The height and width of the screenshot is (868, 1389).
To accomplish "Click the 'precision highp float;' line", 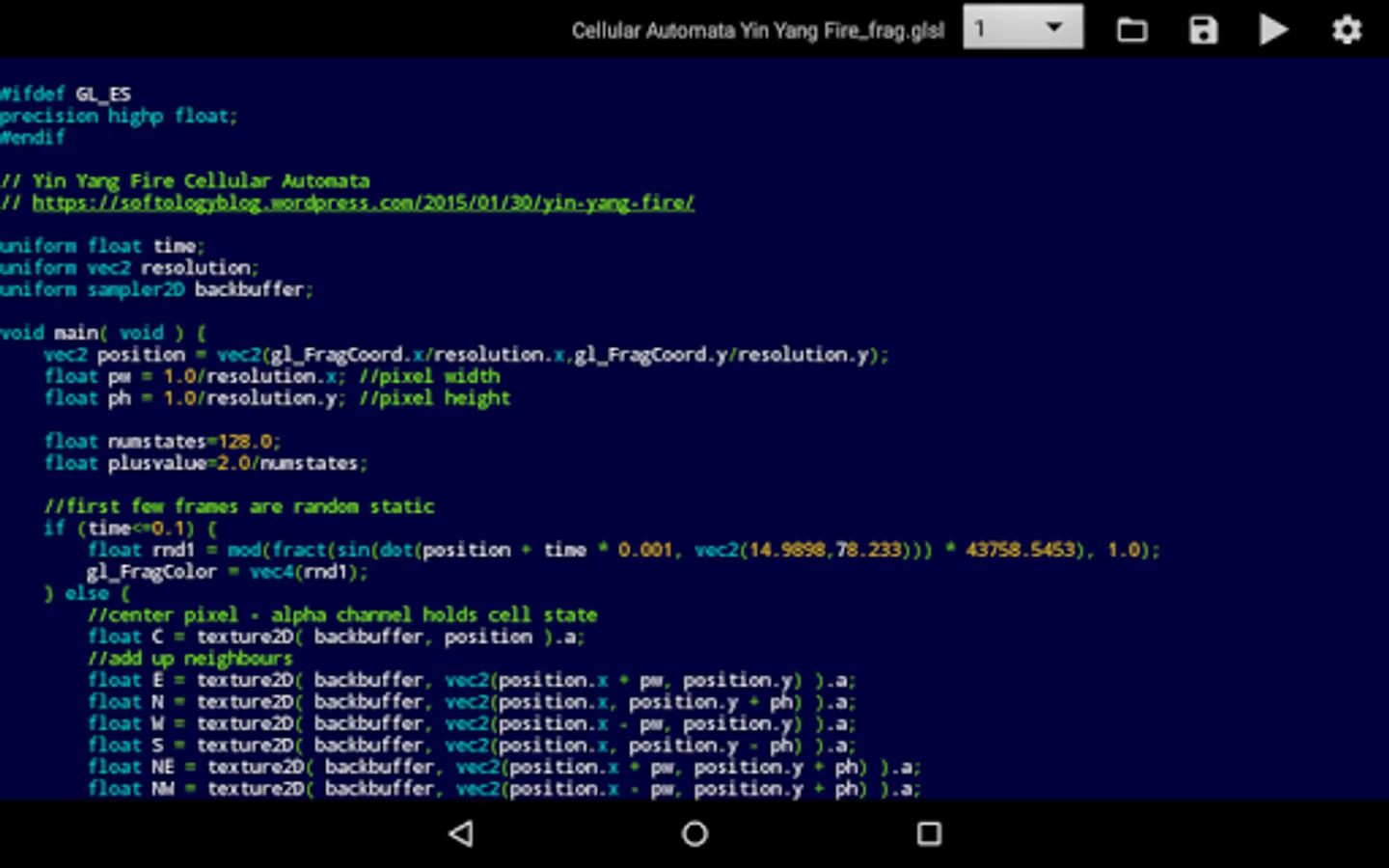I will click(119, 116).
